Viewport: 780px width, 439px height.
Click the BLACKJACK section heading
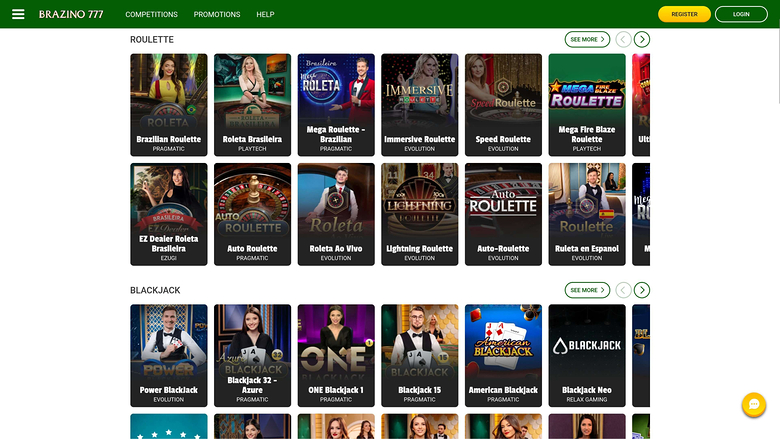pyautogui.click(x=155, y=290)
